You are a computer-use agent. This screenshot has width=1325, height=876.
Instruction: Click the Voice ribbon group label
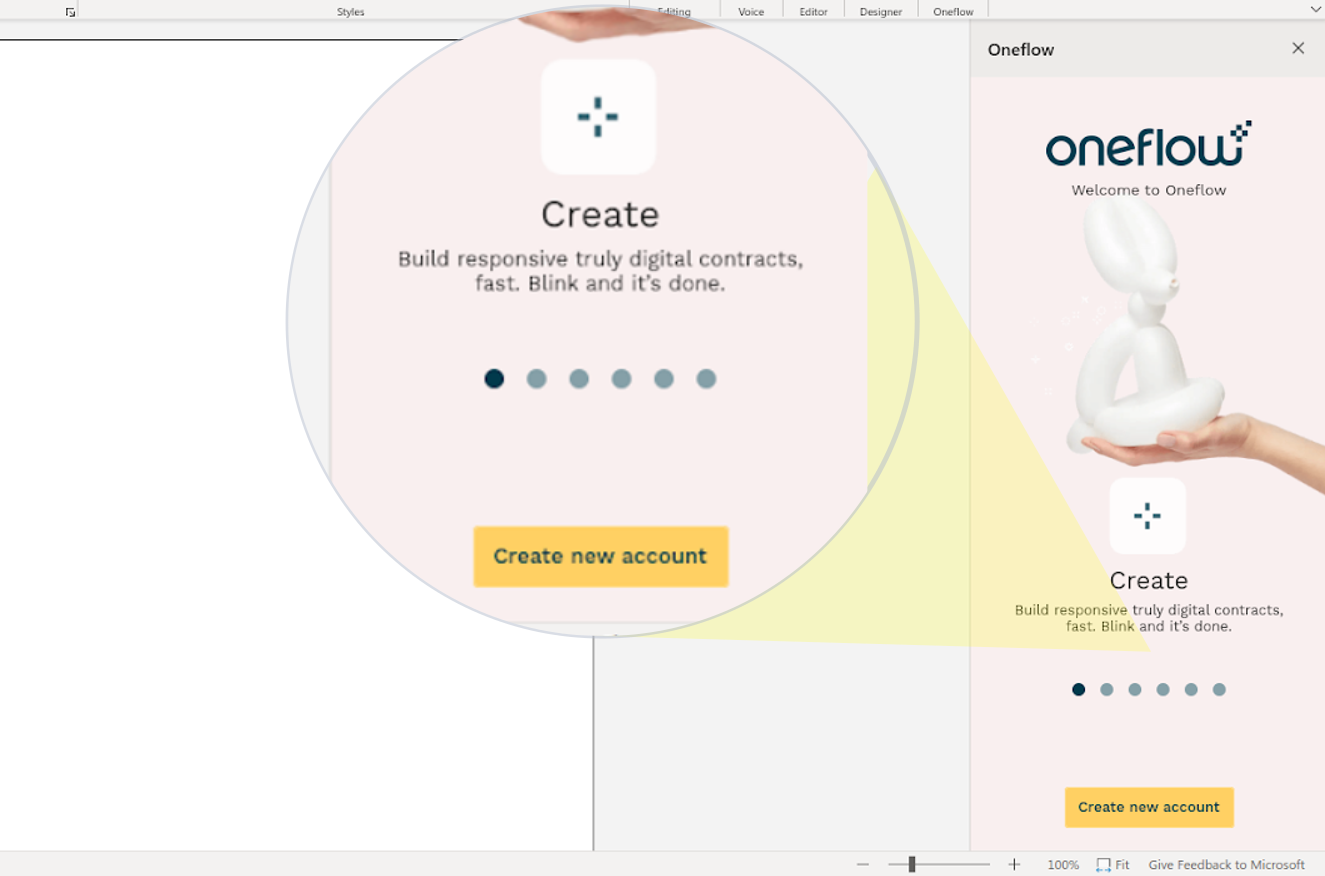[x=751, y=12]
